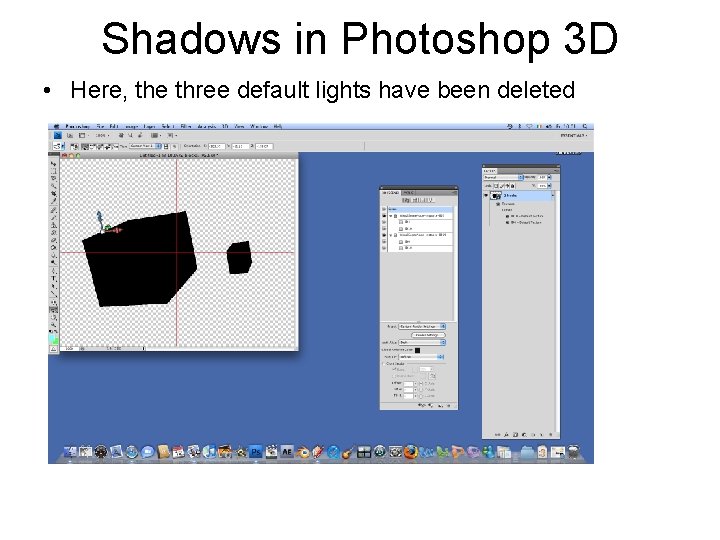
Task: Open Finder from the Dock
Action: [x=70, y=452]
